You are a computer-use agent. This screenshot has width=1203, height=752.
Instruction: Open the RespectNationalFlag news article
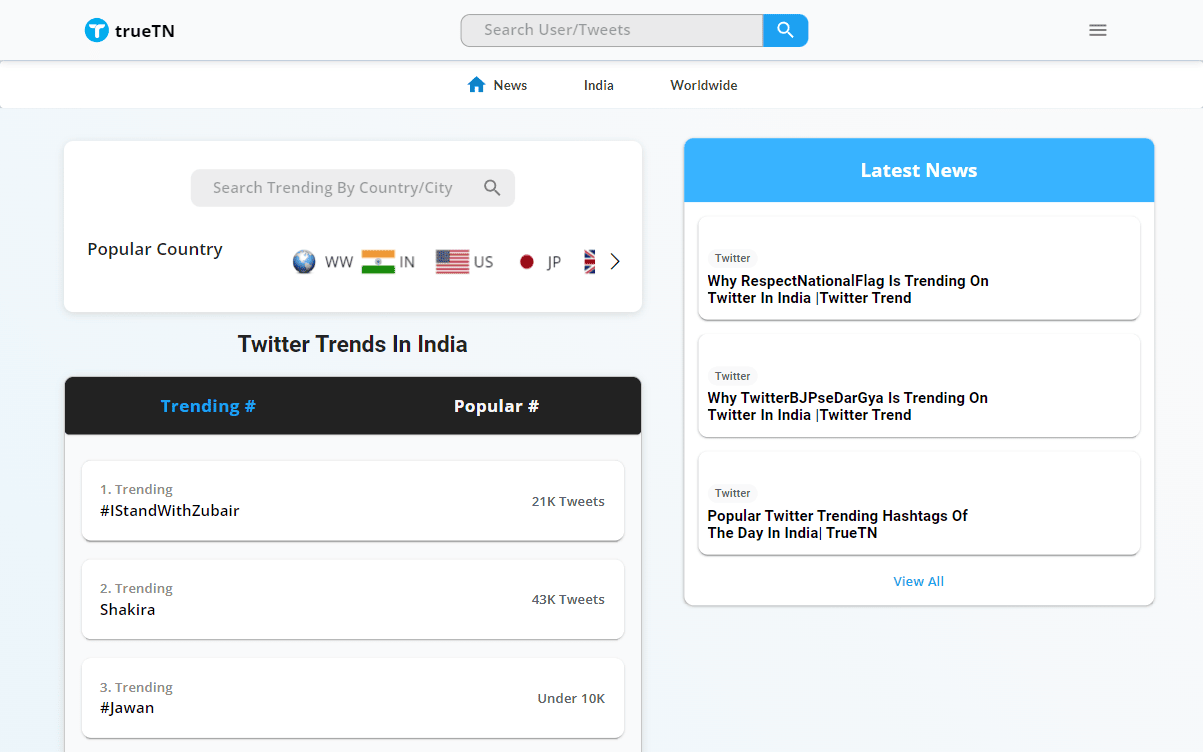click(x=848, y=289)
